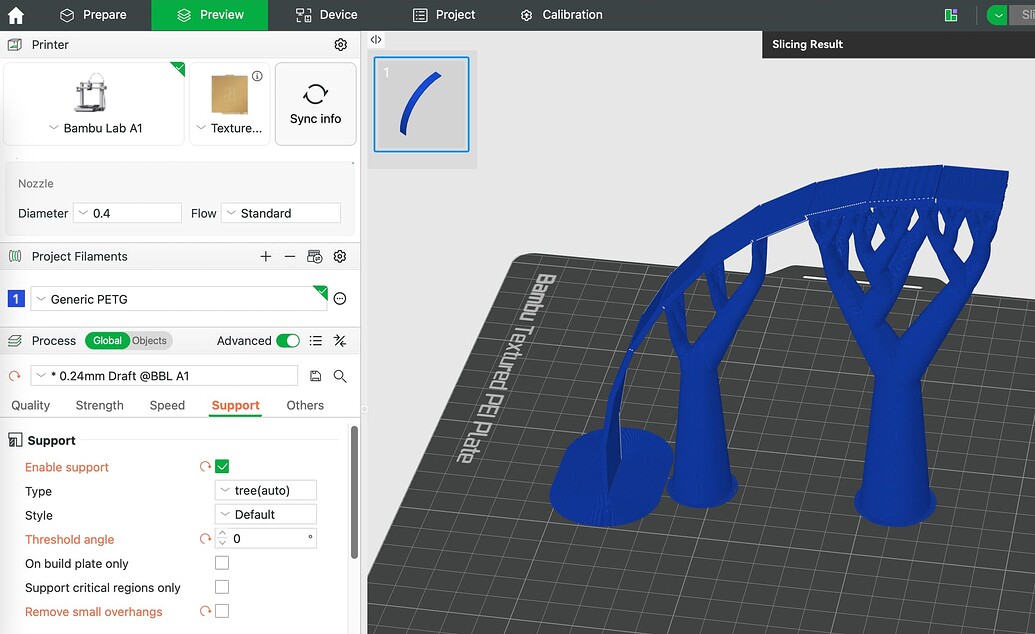Screen dimensions: 1035x634
Task: Reset 0.24mm Draft preset changes icon
Action: tap(15, 376)
